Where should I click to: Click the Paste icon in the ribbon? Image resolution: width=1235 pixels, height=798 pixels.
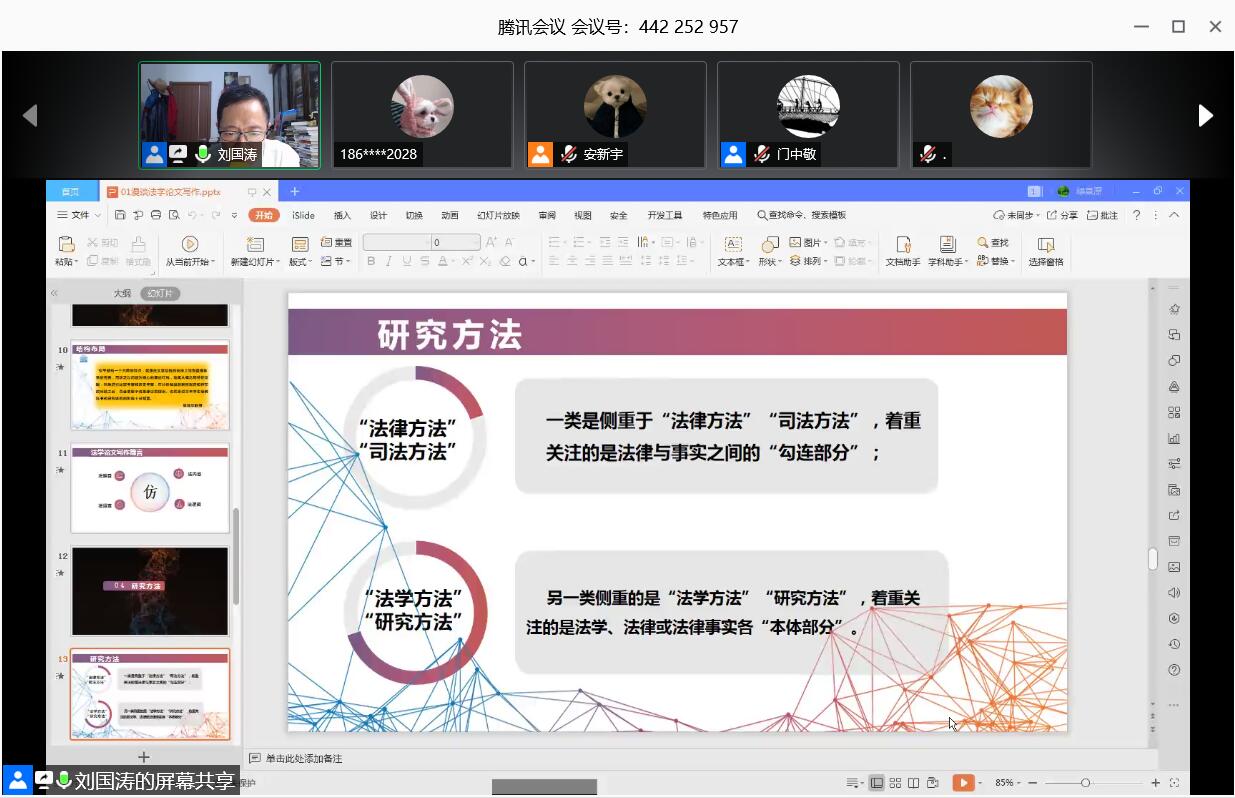click(66, 244)
